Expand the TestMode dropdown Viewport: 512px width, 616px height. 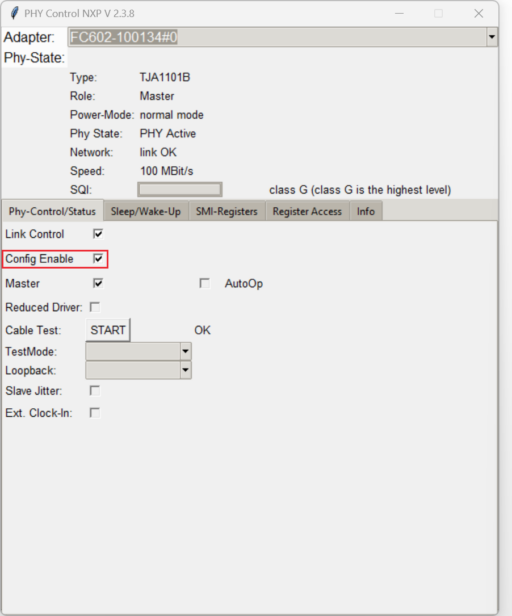[185, 351]
